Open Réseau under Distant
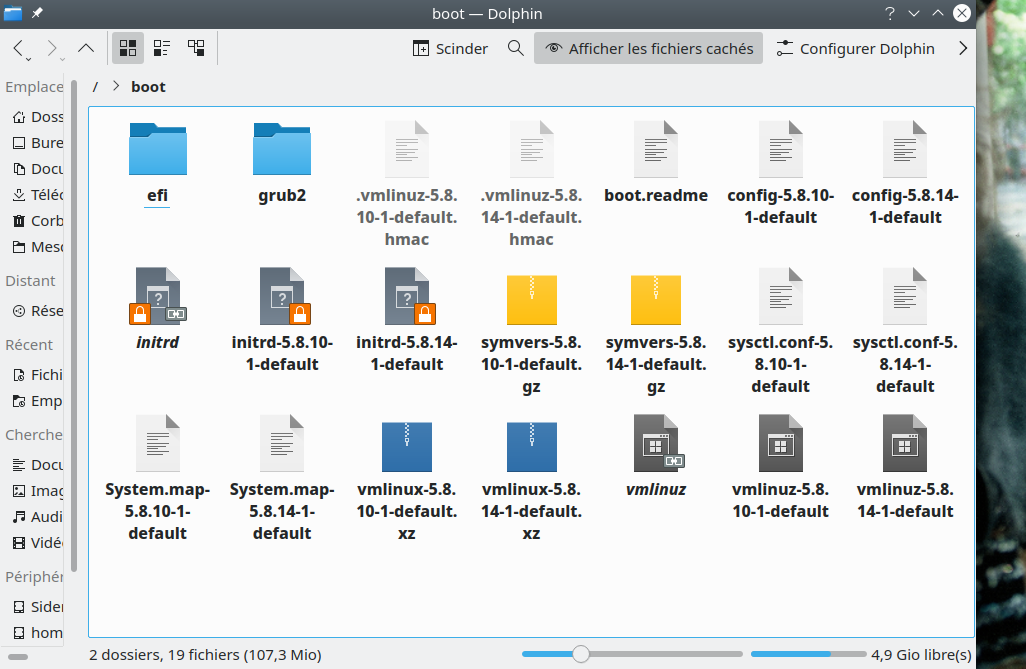 tap(37, 311)
